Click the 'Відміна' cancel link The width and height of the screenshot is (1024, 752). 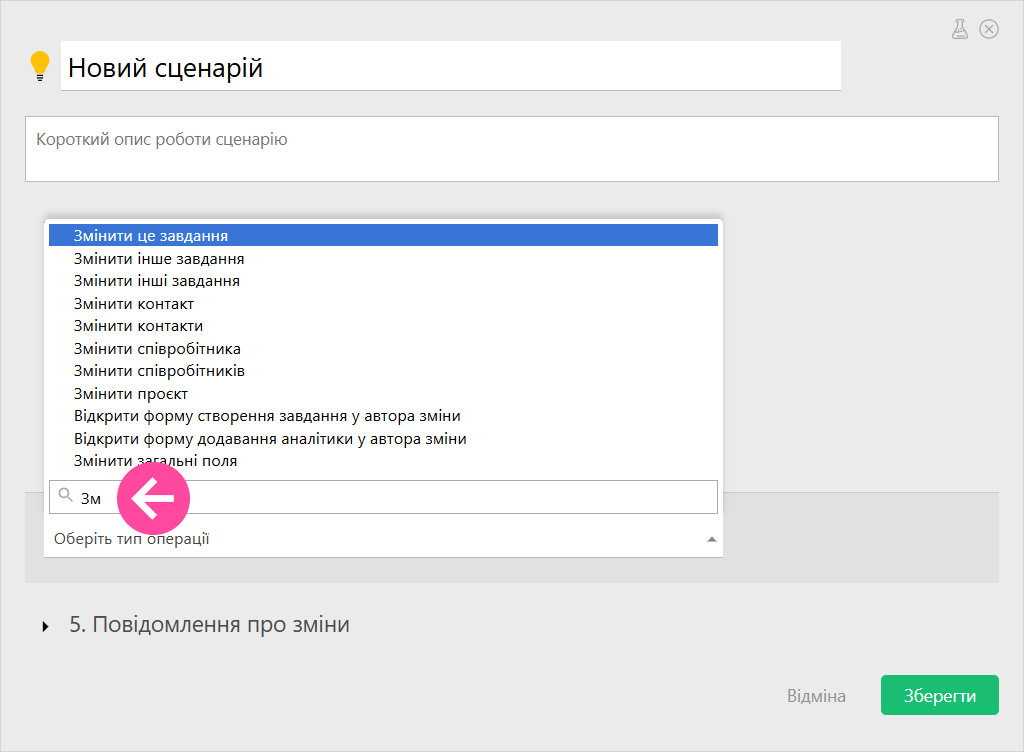816,696
